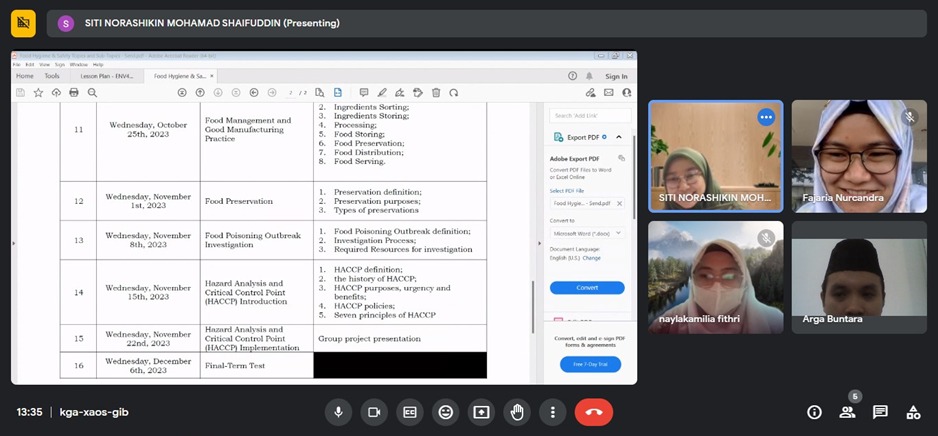
Task: Click the Search 'Add Link' input field
Action: click(590, 116)
